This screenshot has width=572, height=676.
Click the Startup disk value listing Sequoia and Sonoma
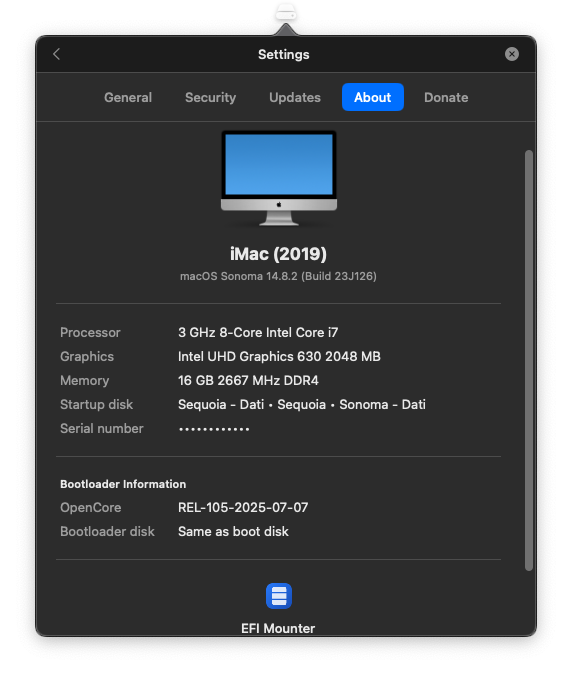tap(302, 404)
